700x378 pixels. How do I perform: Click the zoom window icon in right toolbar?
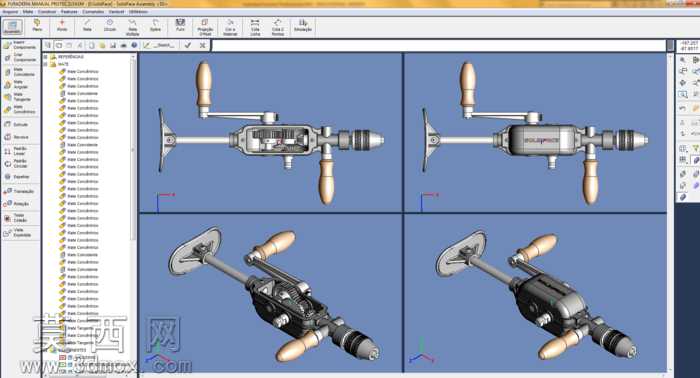pyautogui.click(x=683, y=94)
